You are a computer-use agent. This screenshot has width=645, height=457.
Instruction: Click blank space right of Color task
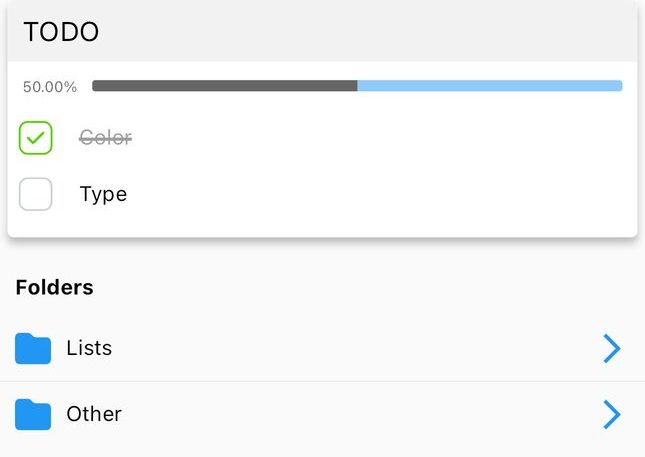click(x=380, y=138)
